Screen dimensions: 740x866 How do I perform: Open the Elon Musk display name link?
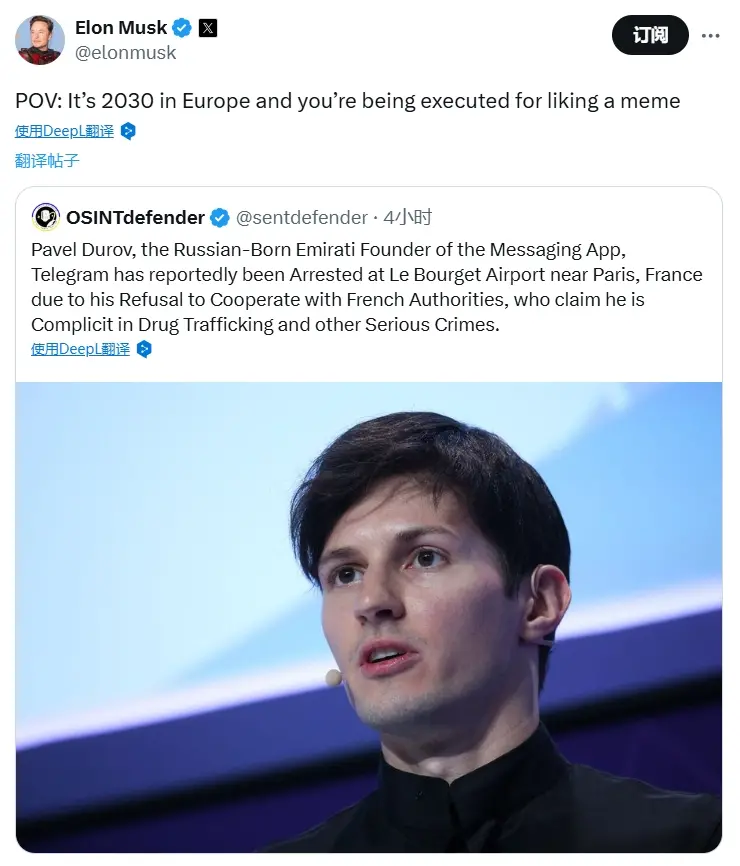click(120, 27)
